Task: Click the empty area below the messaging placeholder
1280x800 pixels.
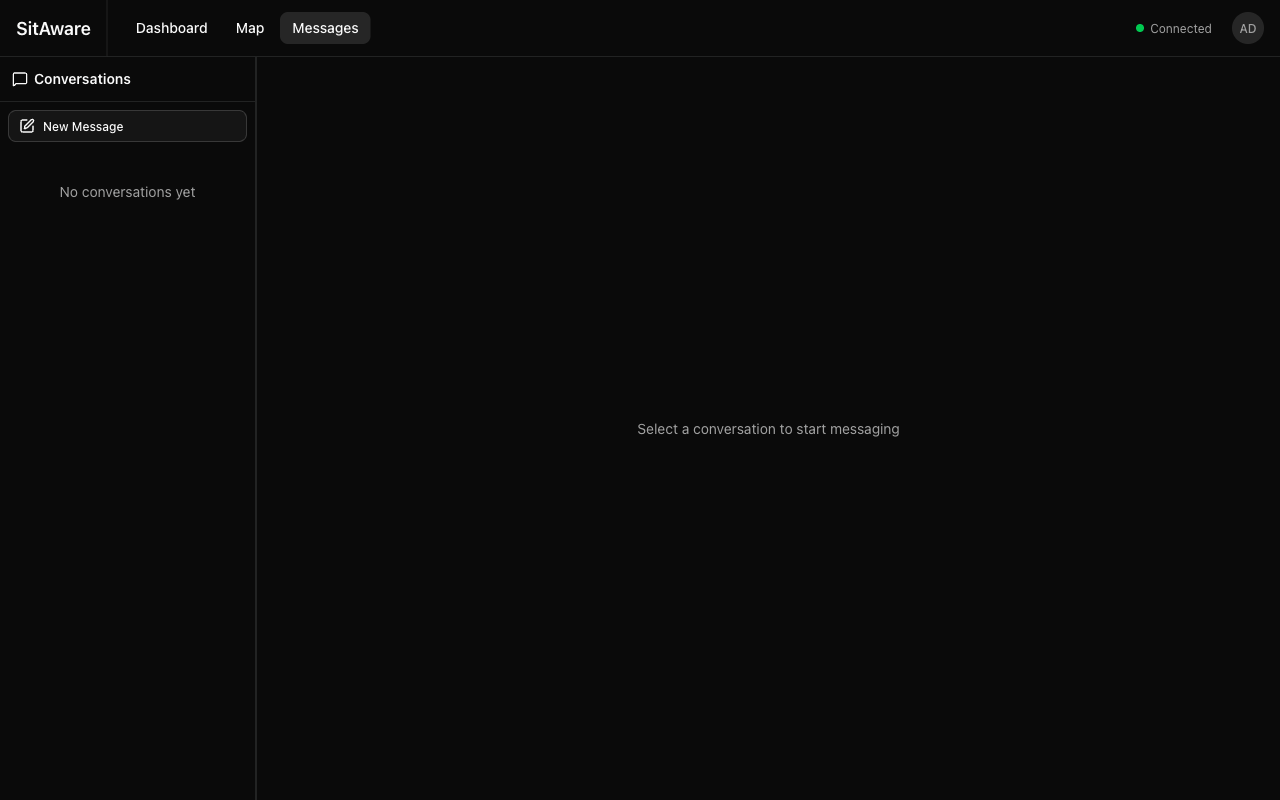Action: pos(768,620)
